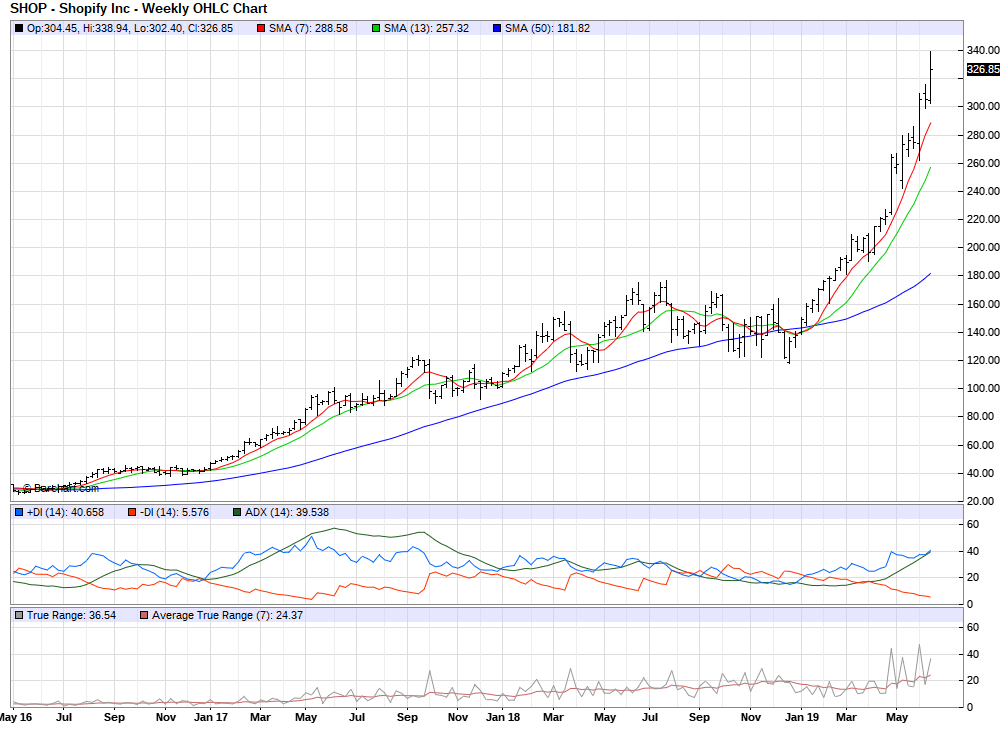Click the 300.00 price axis label
Viewport: 1005px width, 748px height.
coord(983,106)
